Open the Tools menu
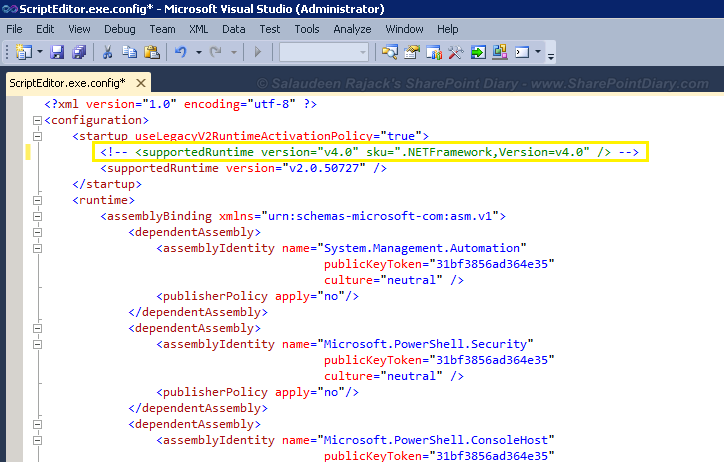Screen dimensions: 724x462 pos(307,29)
